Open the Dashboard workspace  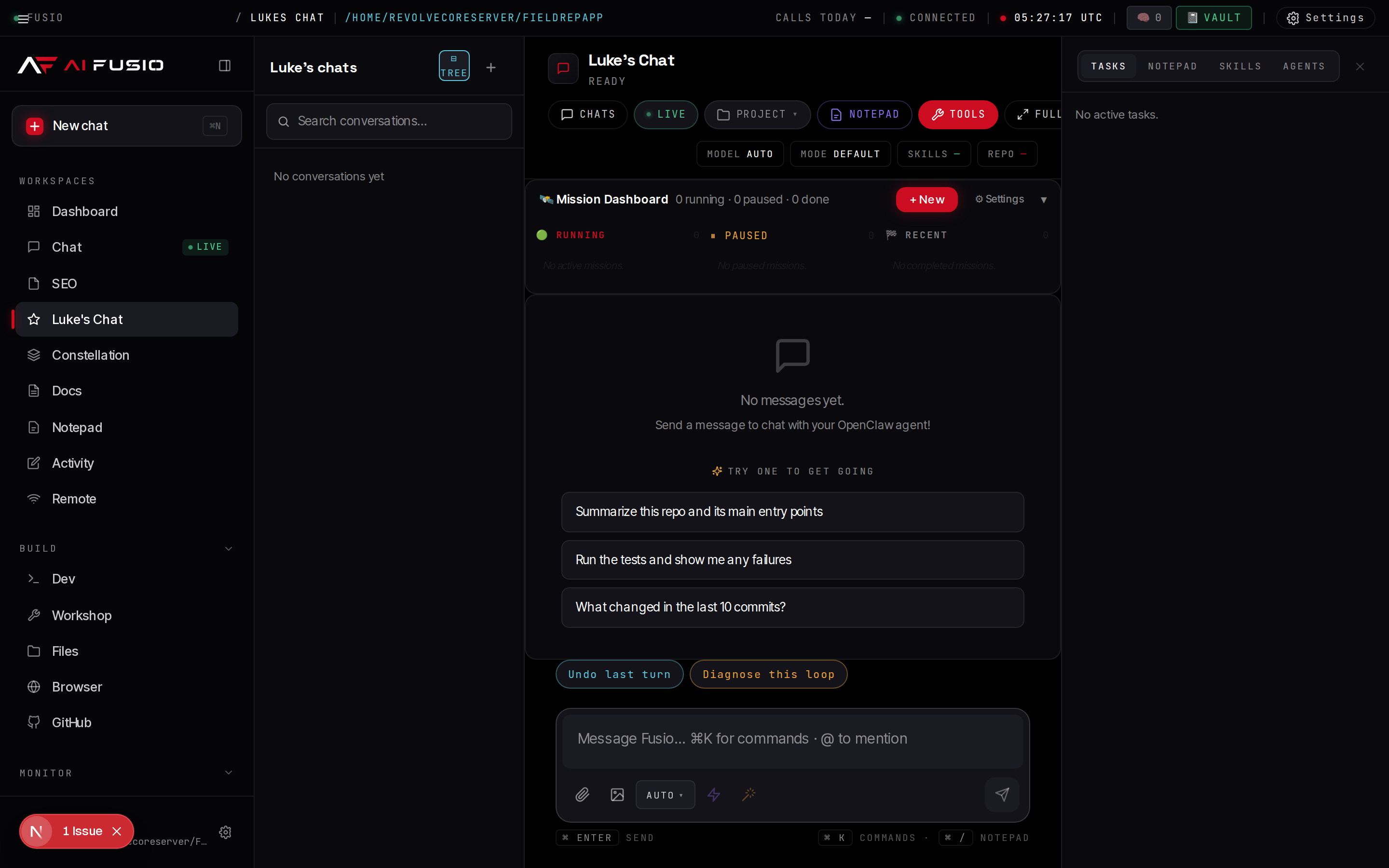click(126, 211)
